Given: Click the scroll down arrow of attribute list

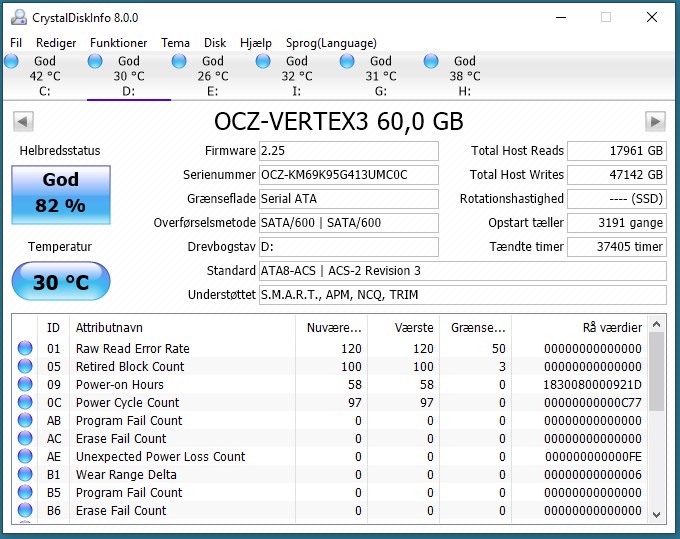Looking at the screenshot, I should [657, 515].
